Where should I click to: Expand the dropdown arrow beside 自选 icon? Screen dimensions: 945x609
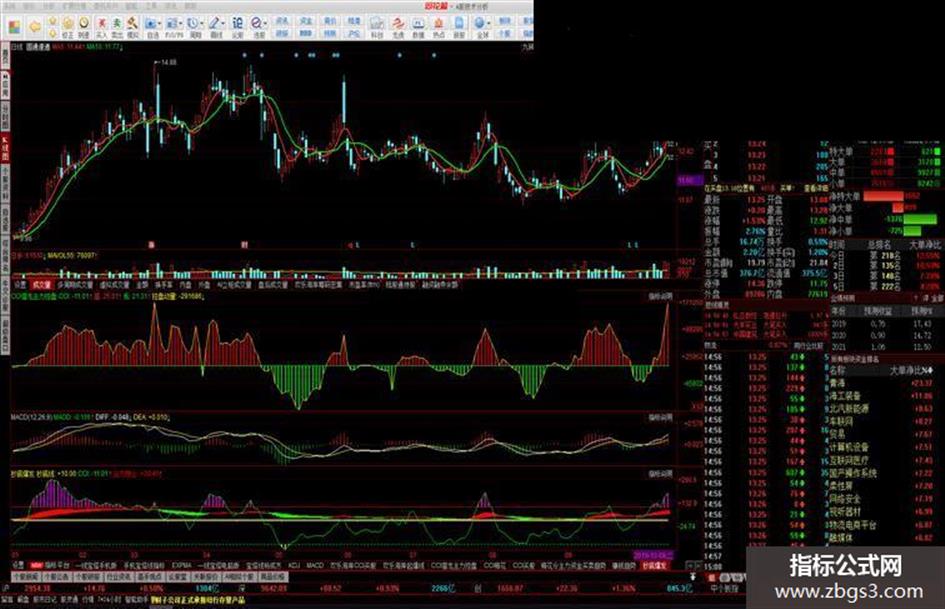point(160,24)
